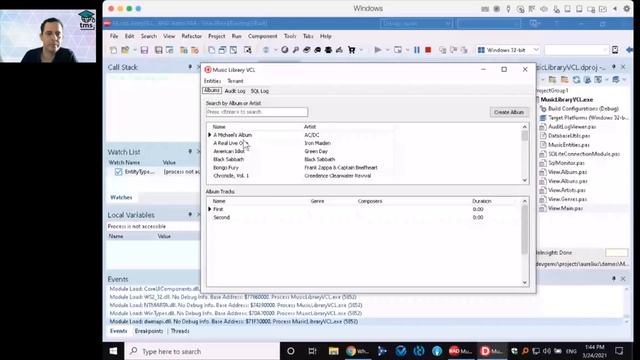The width and height of the screenshot is (640, 360).
Task: Click the Windows taskbar search box
Action: pyautogui.click(x=202, y=351)
